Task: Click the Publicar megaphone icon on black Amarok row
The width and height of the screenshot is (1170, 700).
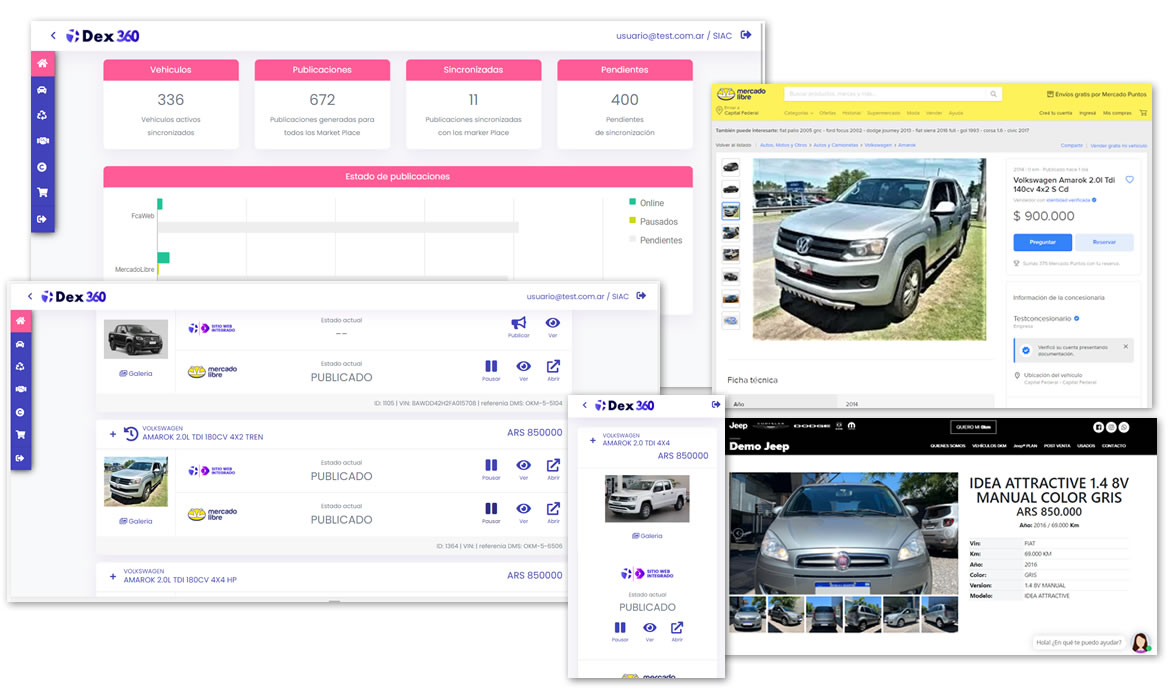Action: [x=519, y=323]
